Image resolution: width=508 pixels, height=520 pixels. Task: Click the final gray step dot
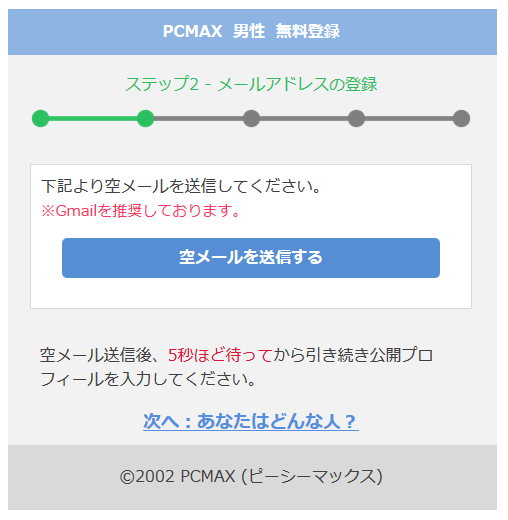coord(461,118)
